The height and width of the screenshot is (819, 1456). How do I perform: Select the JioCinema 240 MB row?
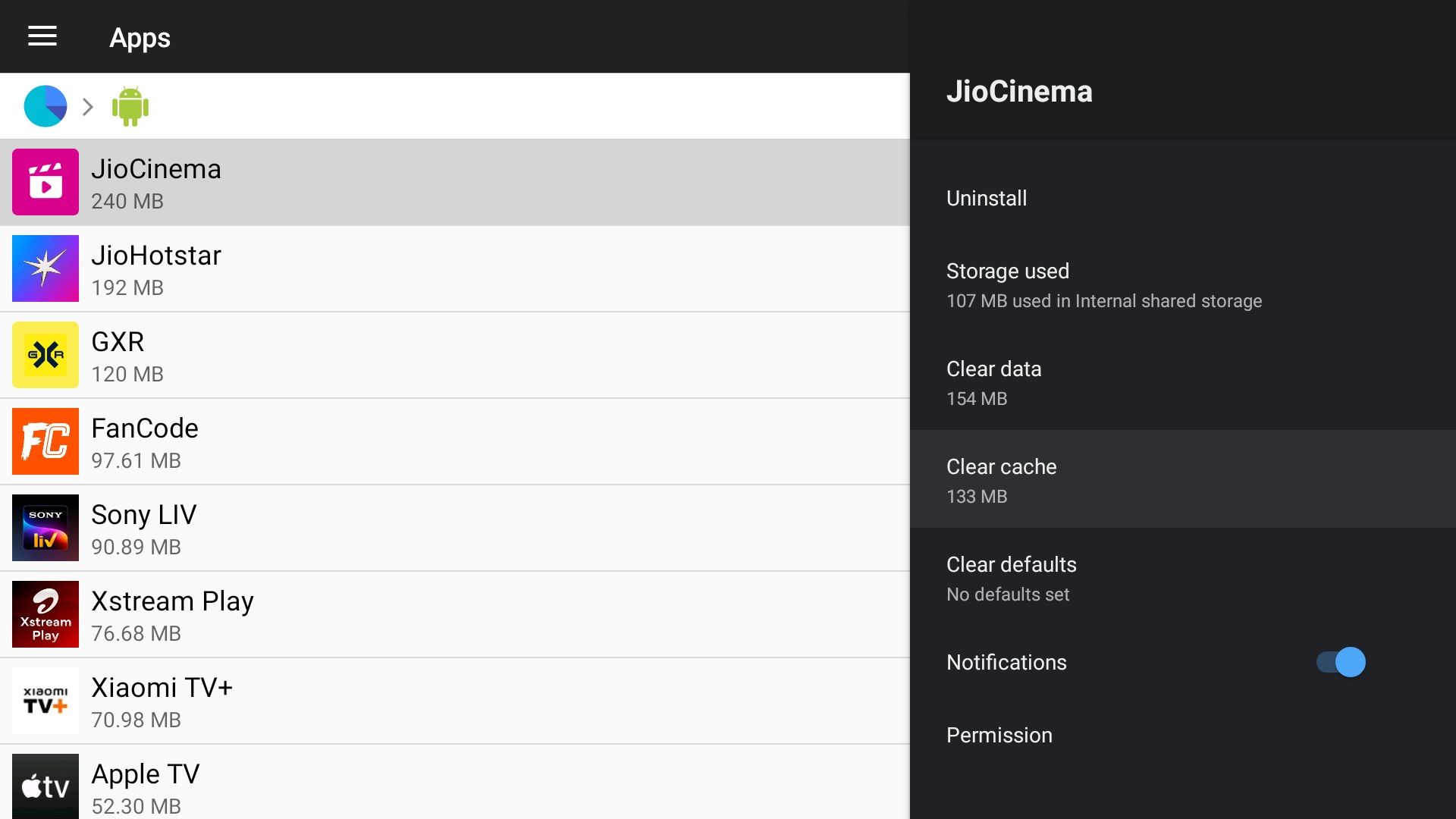point(455,182)
